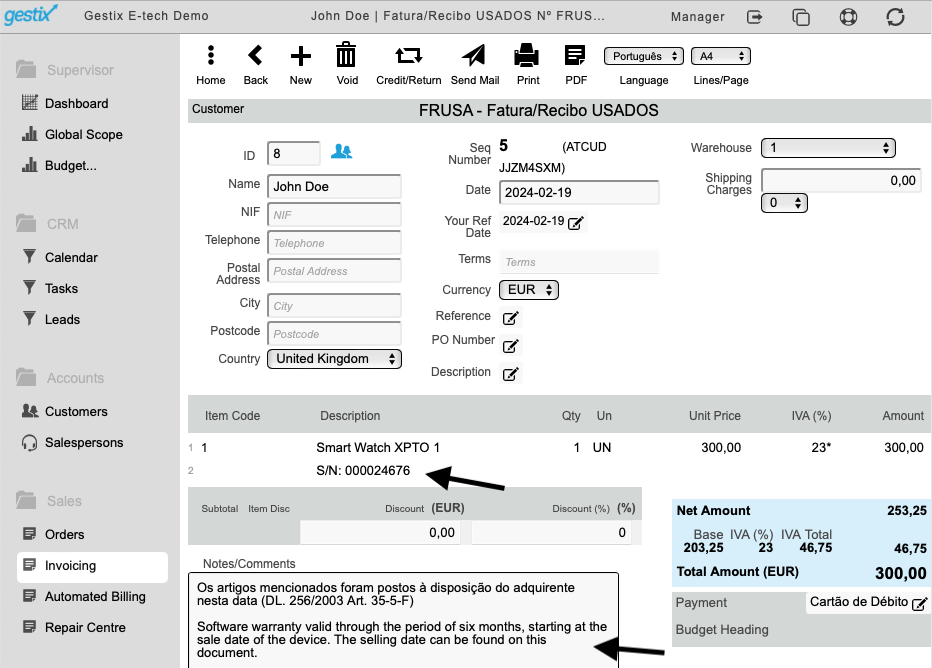Open the duplicate windows icon in the header

point(801,17)
